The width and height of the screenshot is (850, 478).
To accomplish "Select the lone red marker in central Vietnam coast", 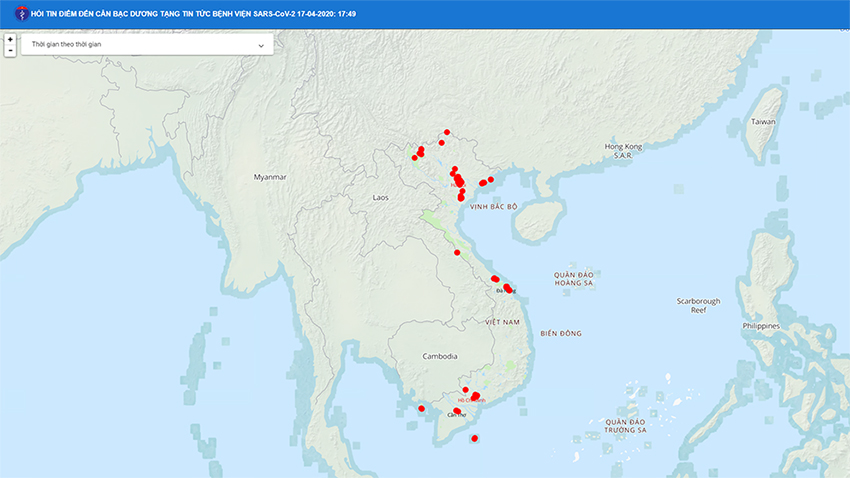I will (x=457, y=253).
